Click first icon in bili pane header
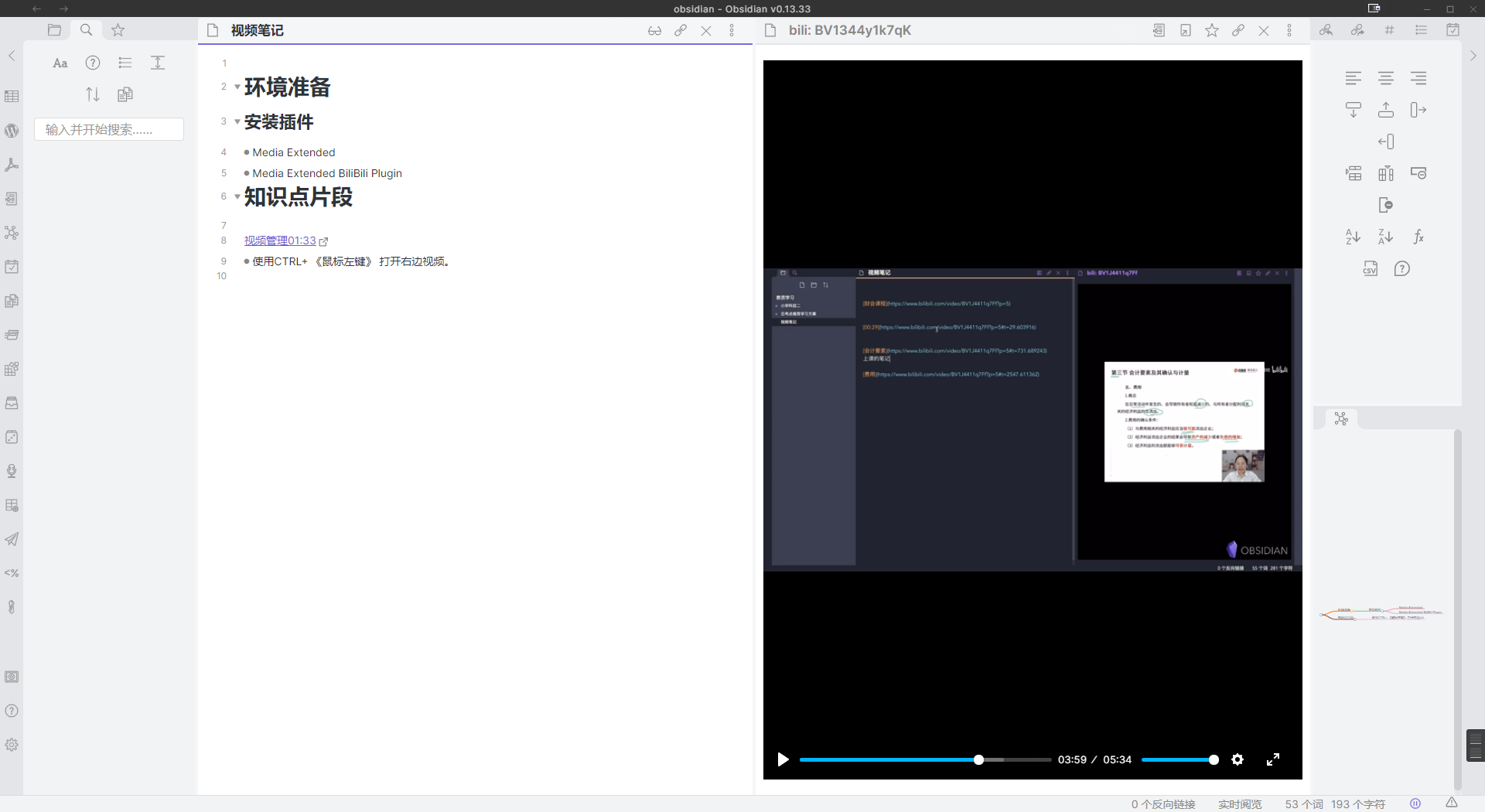The image size is (1485, 812). (x=1159, y=31)
